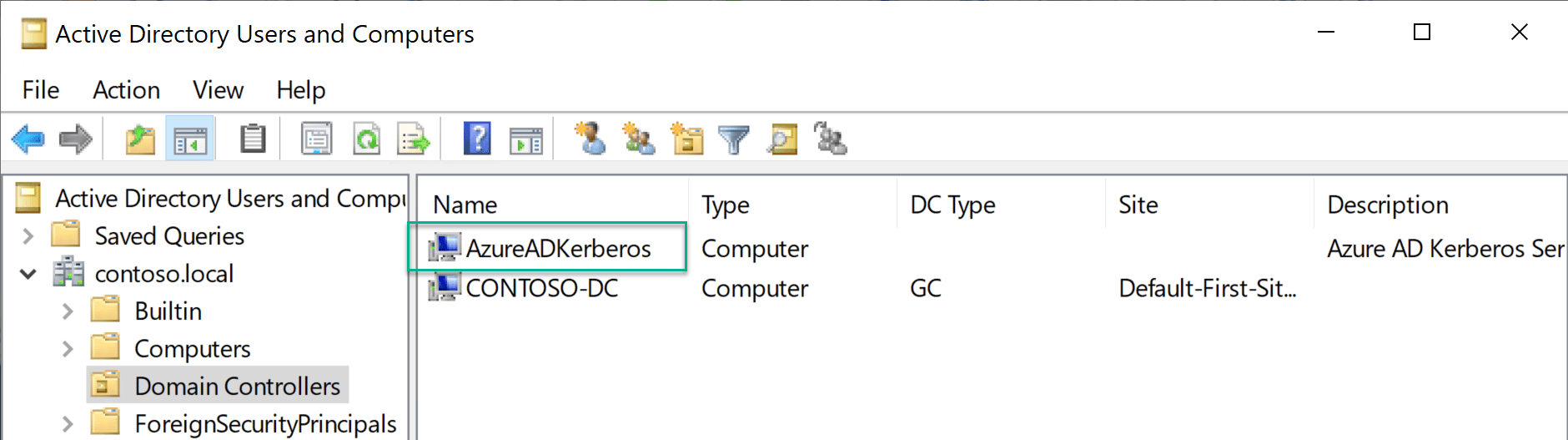Open filter options funnel icon
Screen dimensions: 1568x440
(x=734, y=139)
